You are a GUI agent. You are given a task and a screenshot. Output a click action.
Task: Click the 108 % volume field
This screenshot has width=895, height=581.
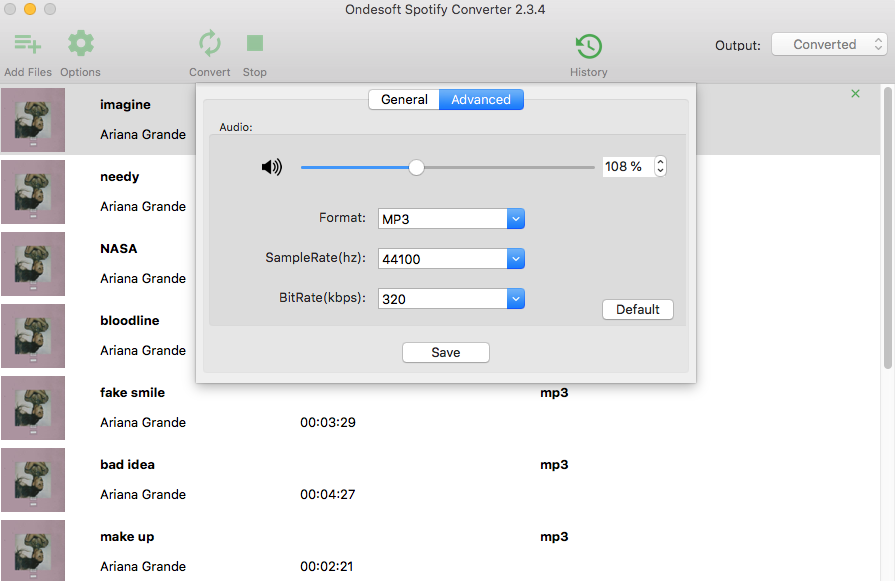tap(628, 166)
